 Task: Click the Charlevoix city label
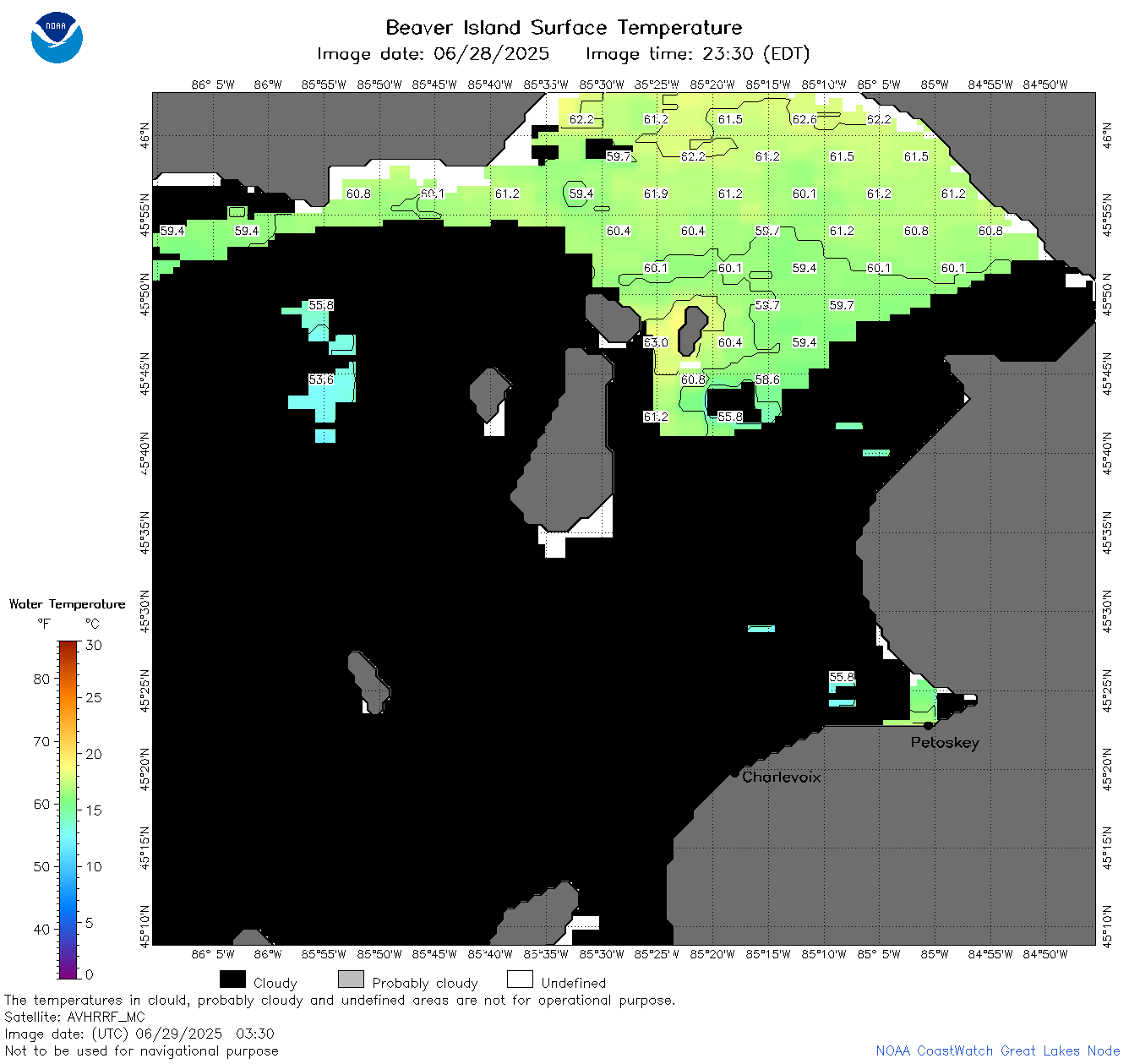(781, 777)
